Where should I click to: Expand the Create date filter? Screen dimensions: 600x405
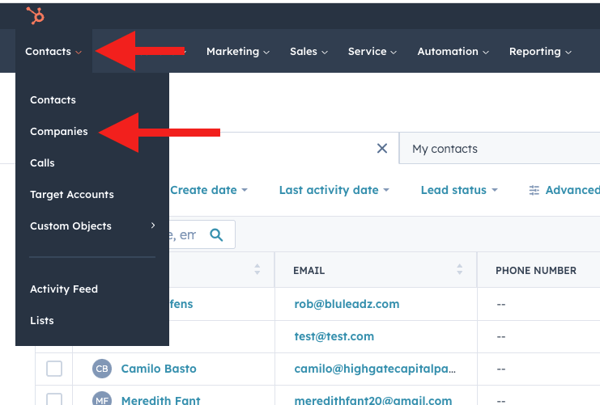point(209,190)
